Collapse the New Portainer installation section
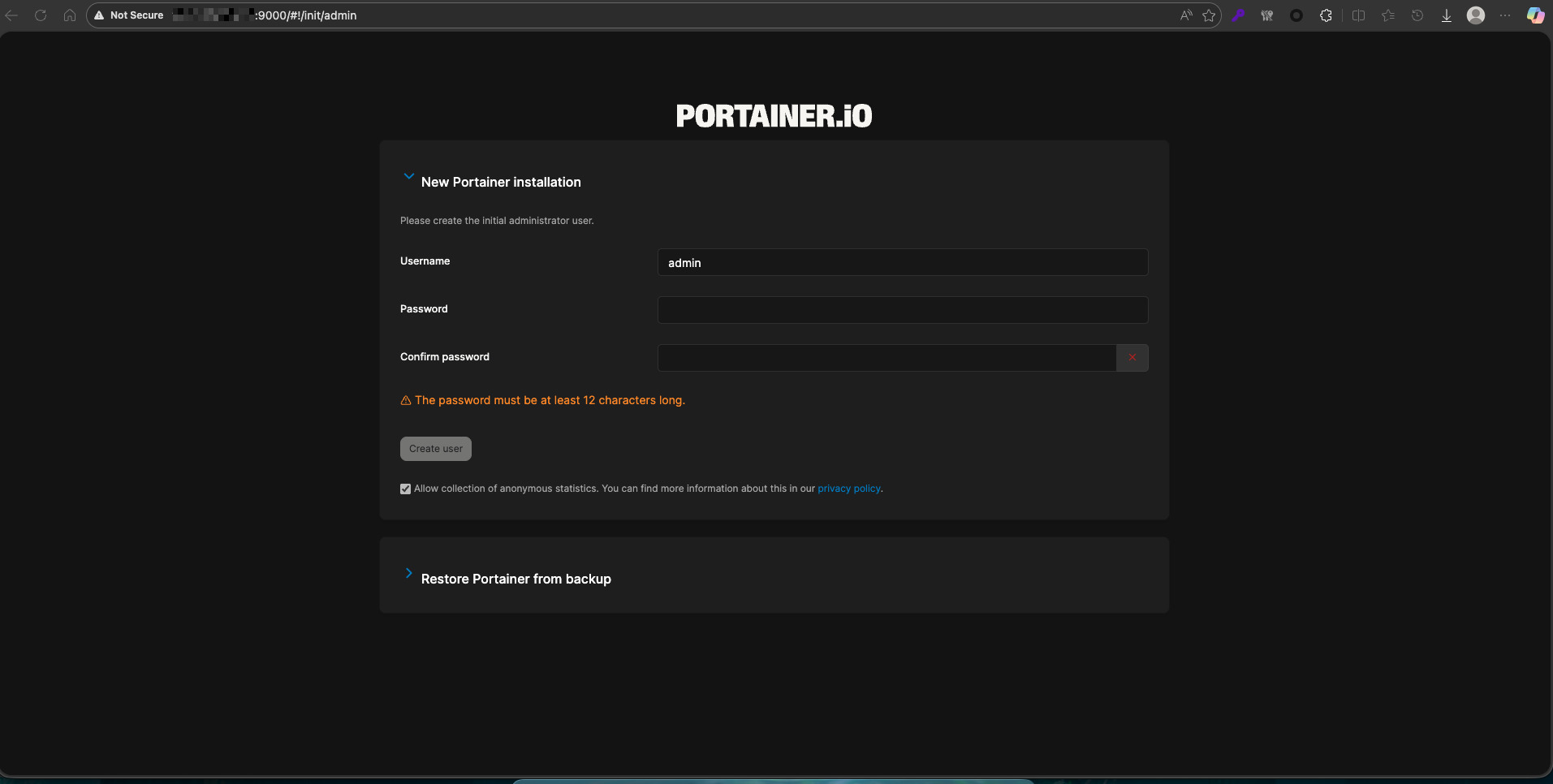Image resolution: width=1553 pixels, height=784 pixels. (409, 177)
